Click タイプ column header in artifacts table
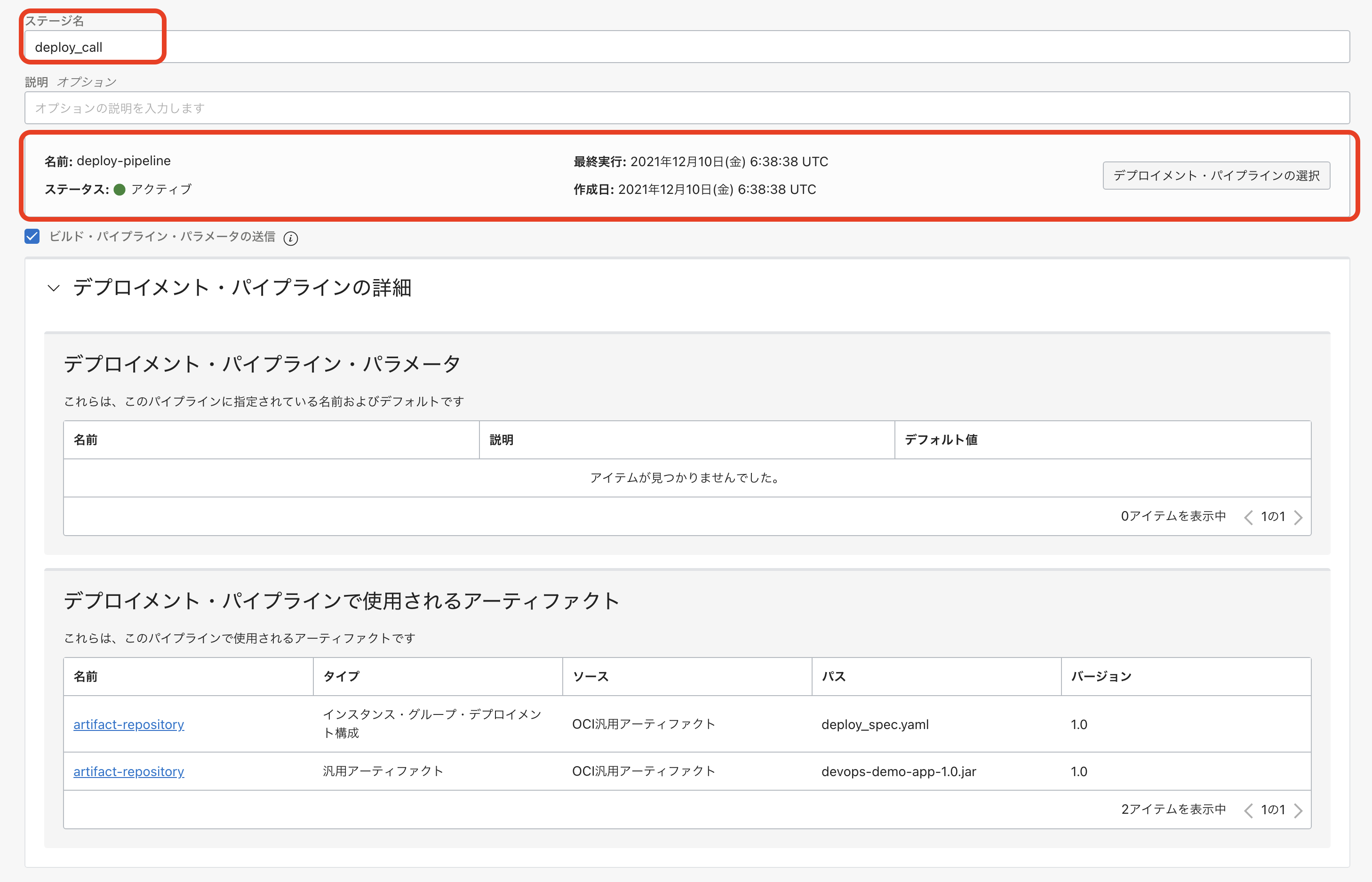The width and height of the screenshot is (1372, 882). 342,676
